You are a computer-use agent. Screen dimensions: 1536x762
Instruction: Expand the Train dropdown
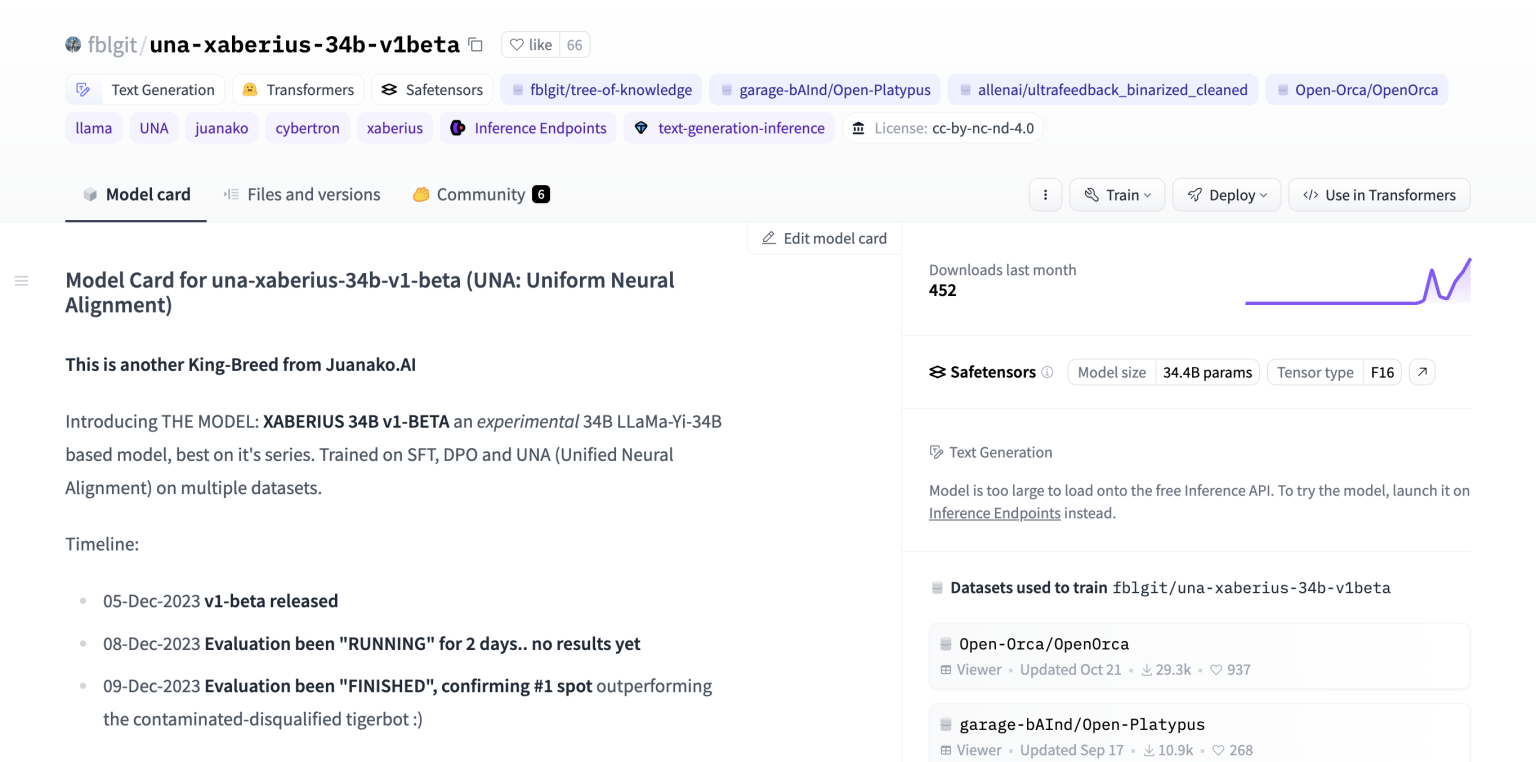click(x=1117, y=195)
